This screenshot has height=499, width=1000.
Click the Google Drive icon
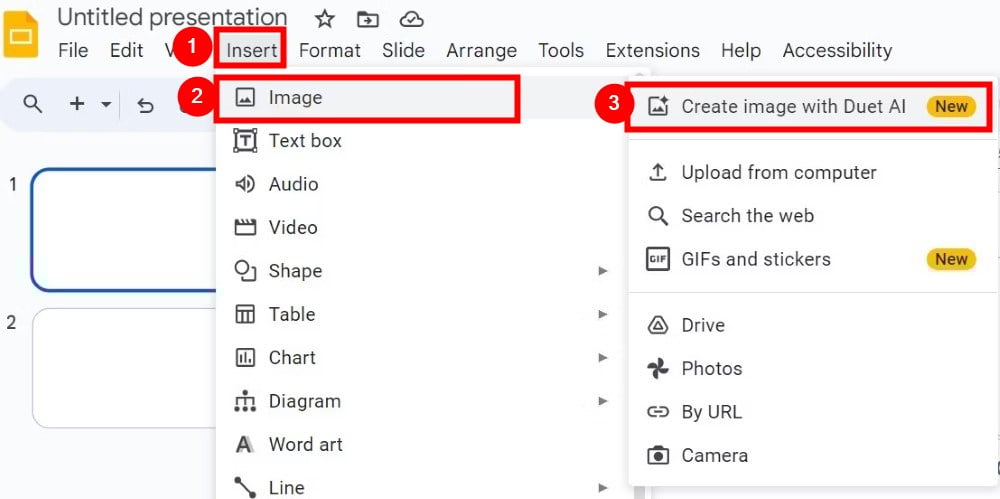(x=658, y=325)
